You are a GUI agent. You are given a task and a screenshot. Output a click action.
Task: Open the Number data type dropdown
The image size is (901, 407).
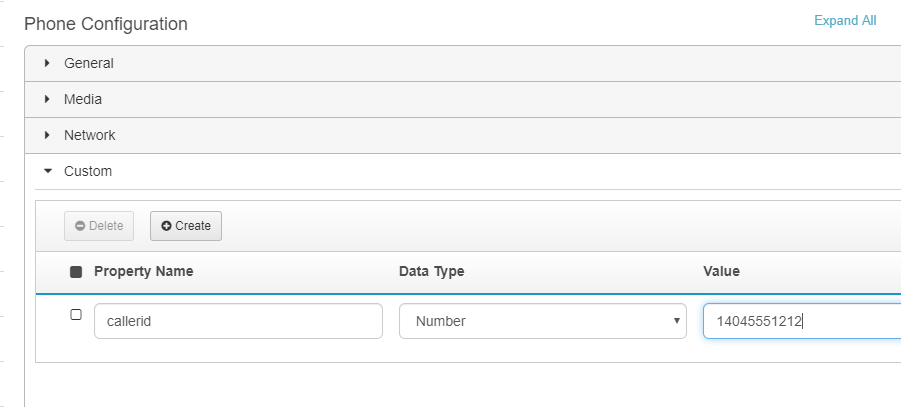click(x=542, y=321)
